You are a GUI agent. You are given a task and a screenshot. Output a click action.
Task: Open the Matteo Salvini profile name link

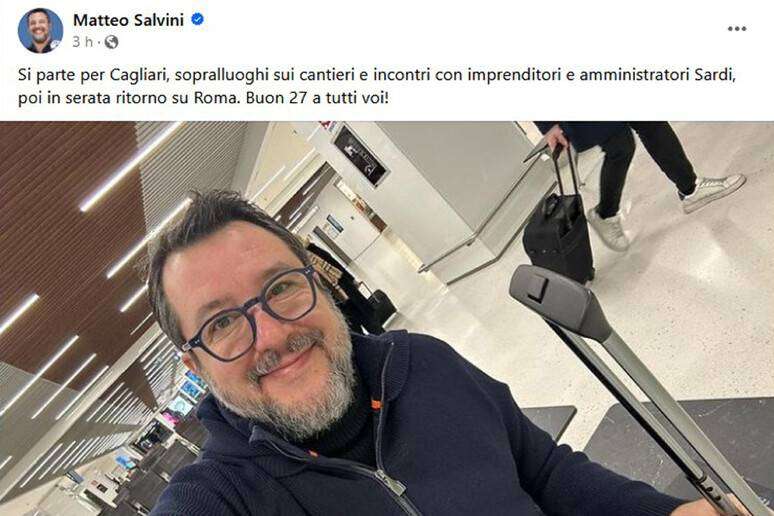click(x=128, y=20)
